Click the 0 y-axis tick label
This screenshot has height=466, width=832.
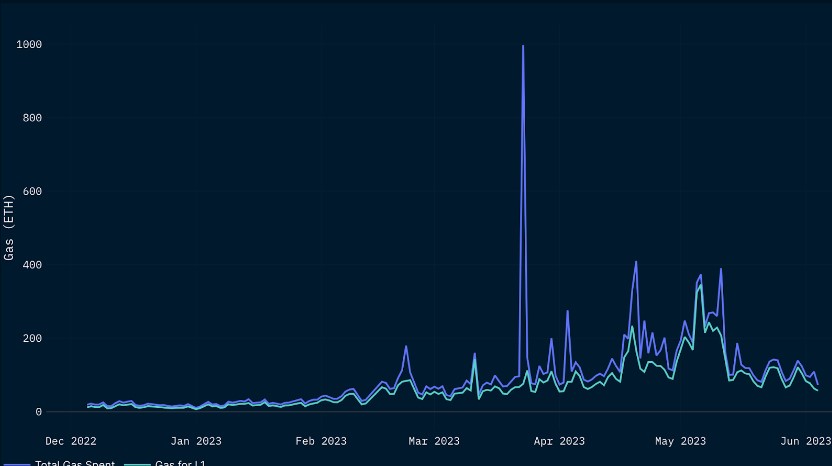coord(39,412)
